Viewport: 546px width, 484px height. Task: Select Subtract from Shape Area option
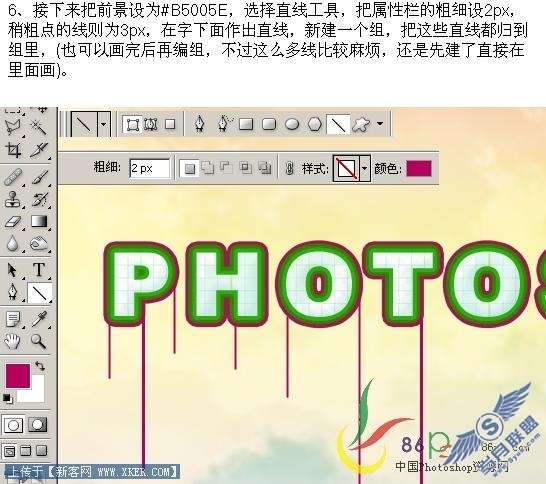pyautogui.click(x=226, y=168)
